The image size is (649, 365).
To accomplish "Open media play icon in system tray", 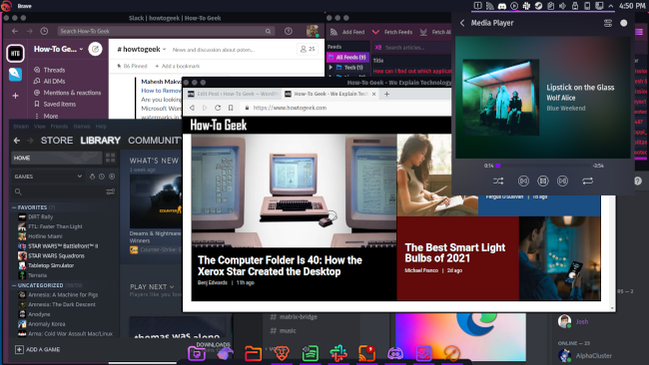I will (514, 6).
